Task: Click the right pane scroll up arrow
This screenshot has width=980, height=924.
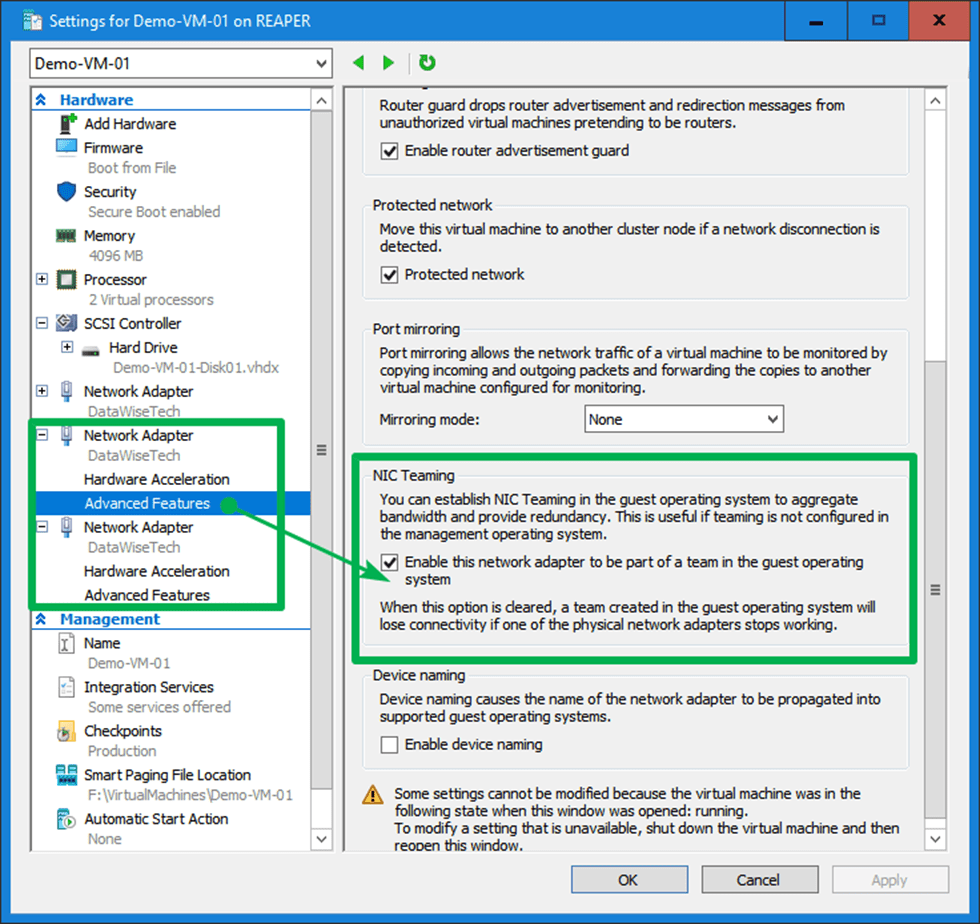Action: pyautogui.click(x=935, y=101)
